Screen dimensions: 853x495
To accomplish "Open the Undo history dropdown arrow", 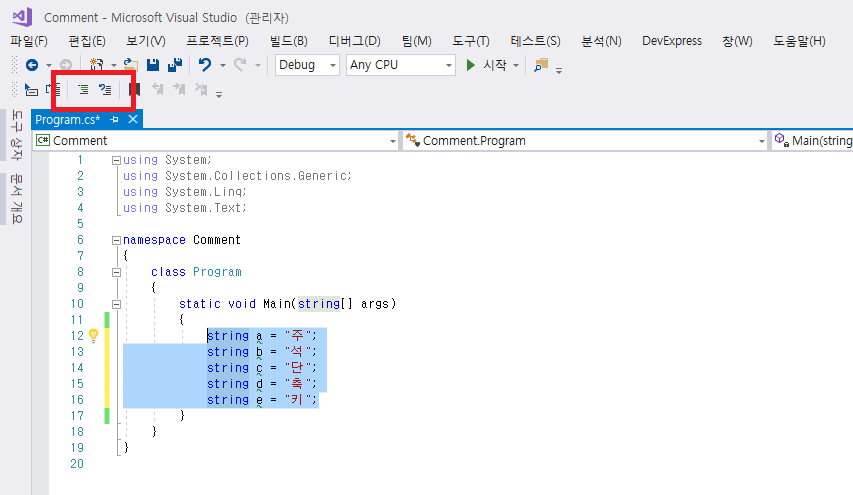I will coord(222,66).
